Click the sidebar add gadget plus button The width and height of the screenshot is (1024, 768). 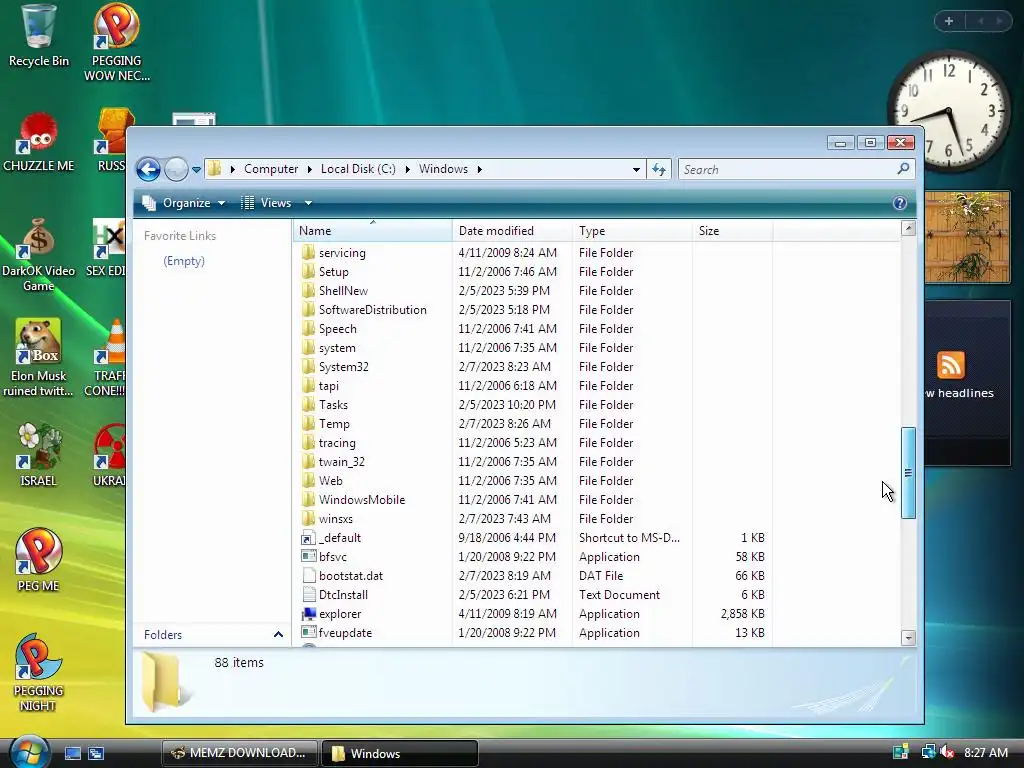(x=949, y=21)
